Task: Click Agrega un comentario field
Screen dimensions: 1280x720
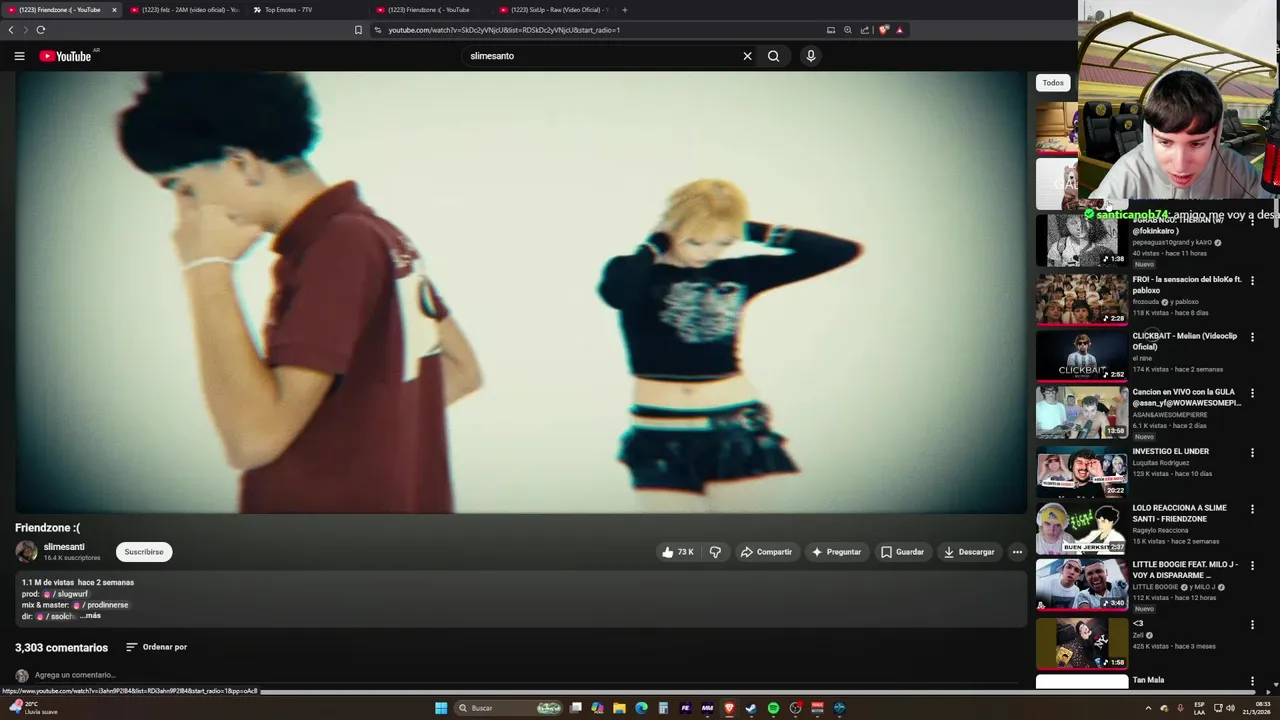Action: (x=75, y=675)
